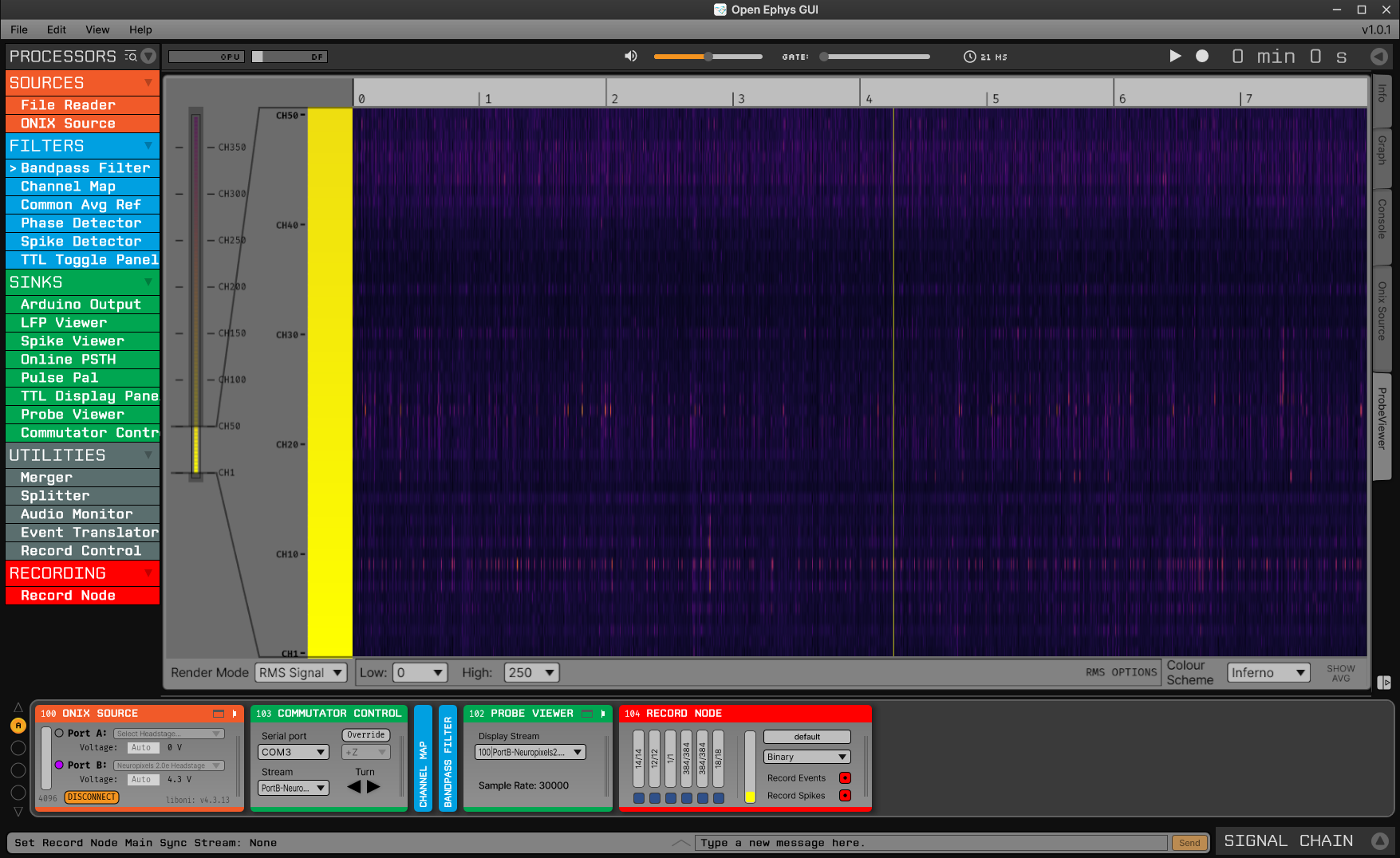Click the record circle icon in the toolbar

click(1201, 57)
